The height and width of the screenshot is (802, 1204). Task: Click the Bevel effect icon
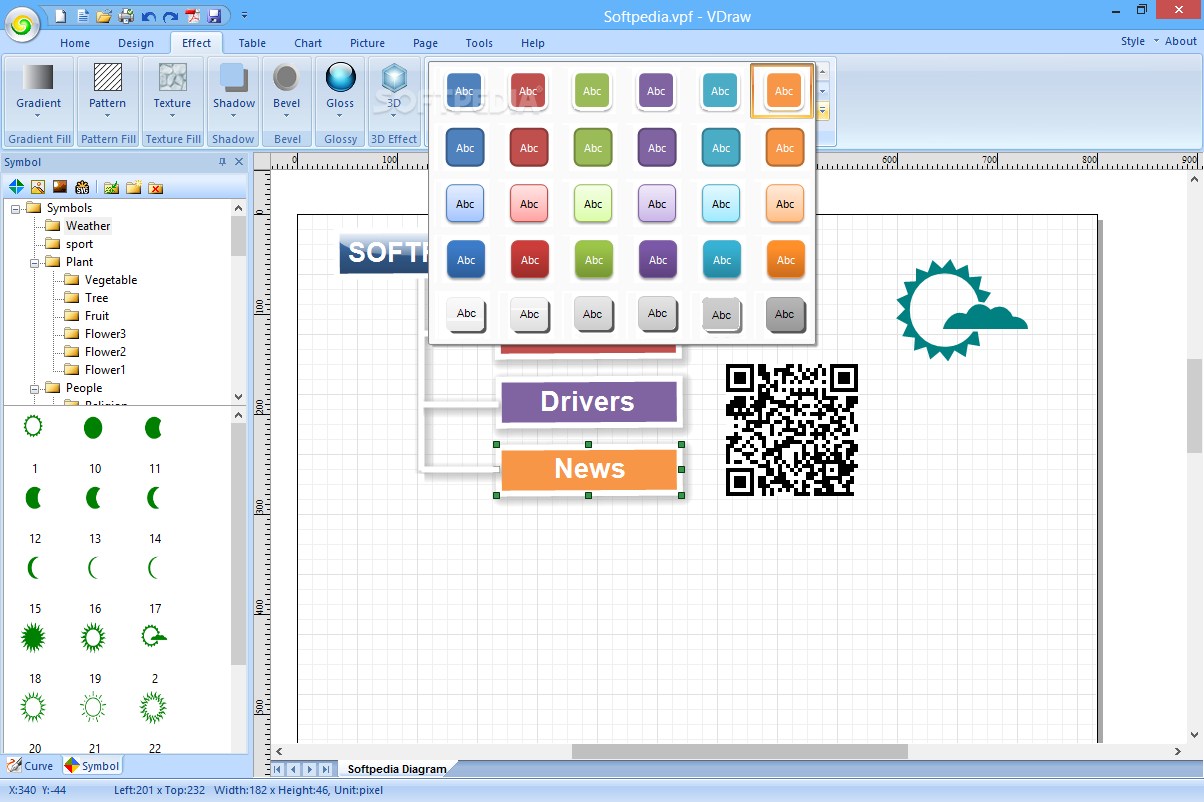coord(287,77)
